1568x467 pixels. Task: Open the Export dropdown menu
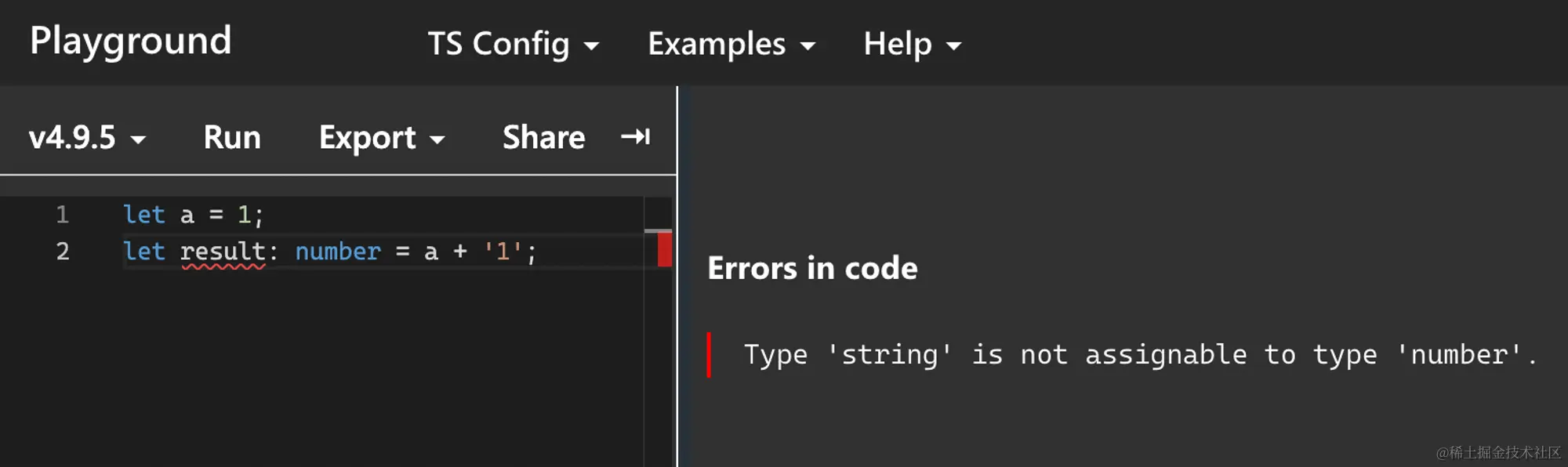381,138
